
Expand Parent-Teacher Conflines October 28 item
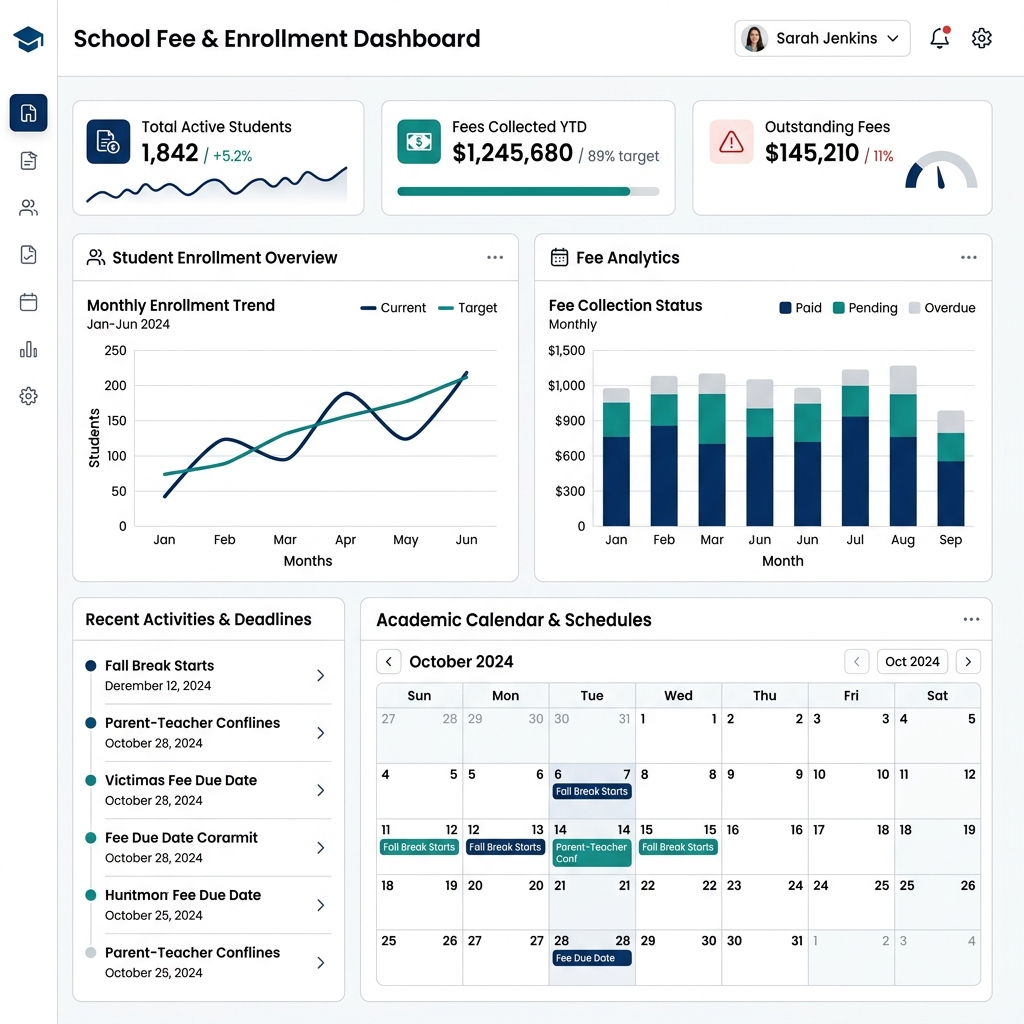[321, 733]
